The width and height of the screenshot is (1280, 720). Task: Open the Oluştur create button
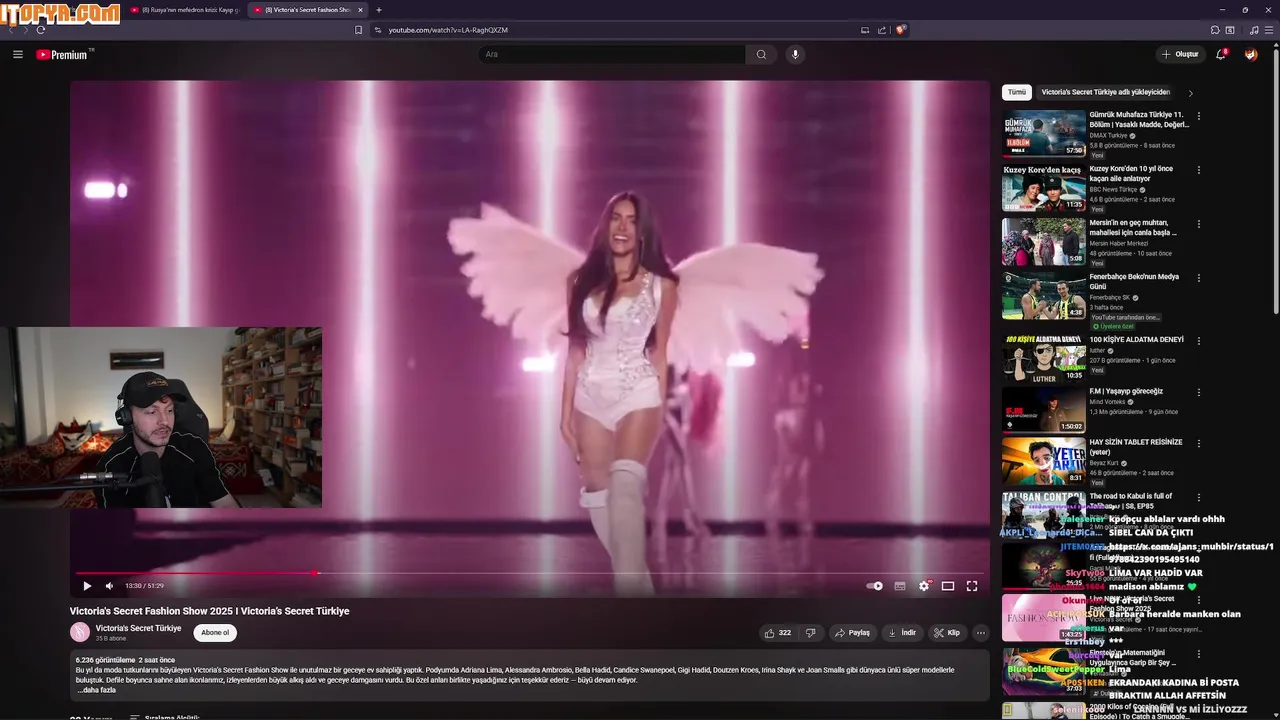point(1180,55)
